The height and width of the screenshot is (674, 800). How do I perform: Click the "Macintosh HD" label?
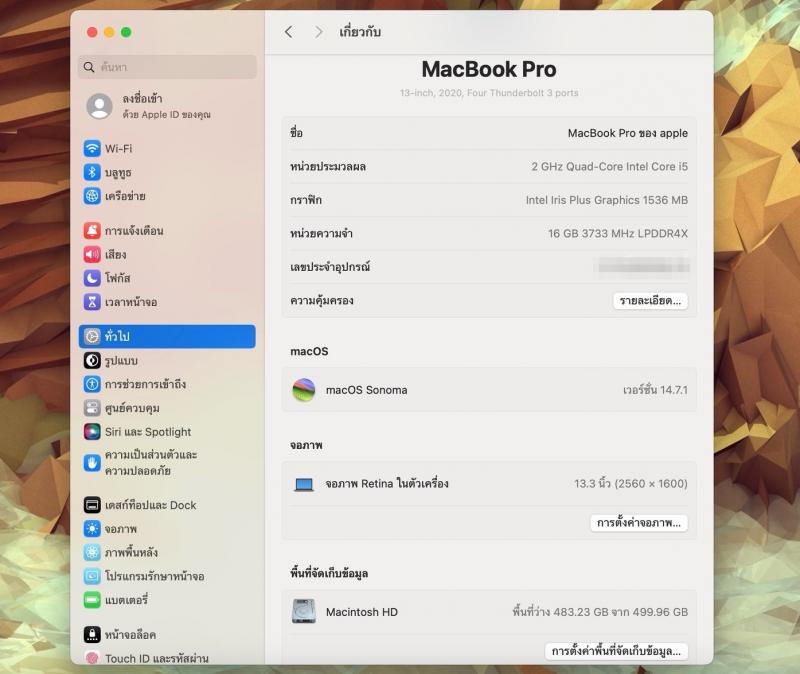(x=362, y=612)
